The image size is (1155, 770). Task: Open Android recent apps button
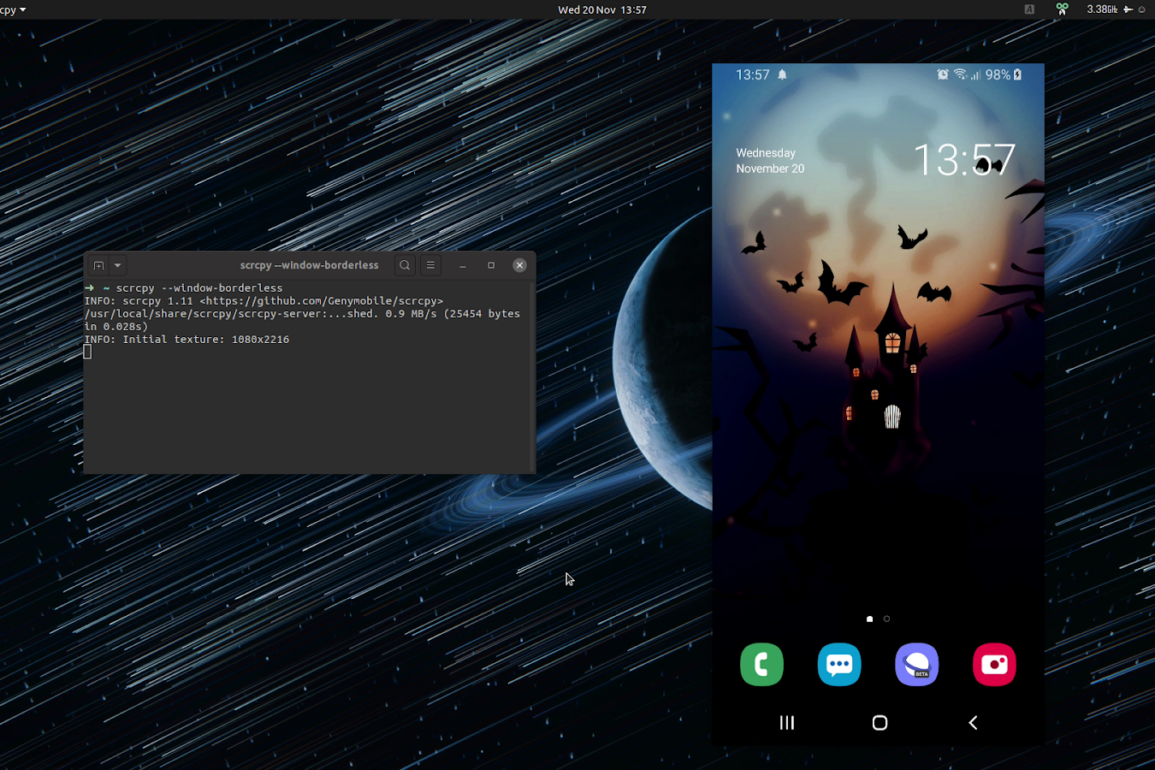click(787, 723)
